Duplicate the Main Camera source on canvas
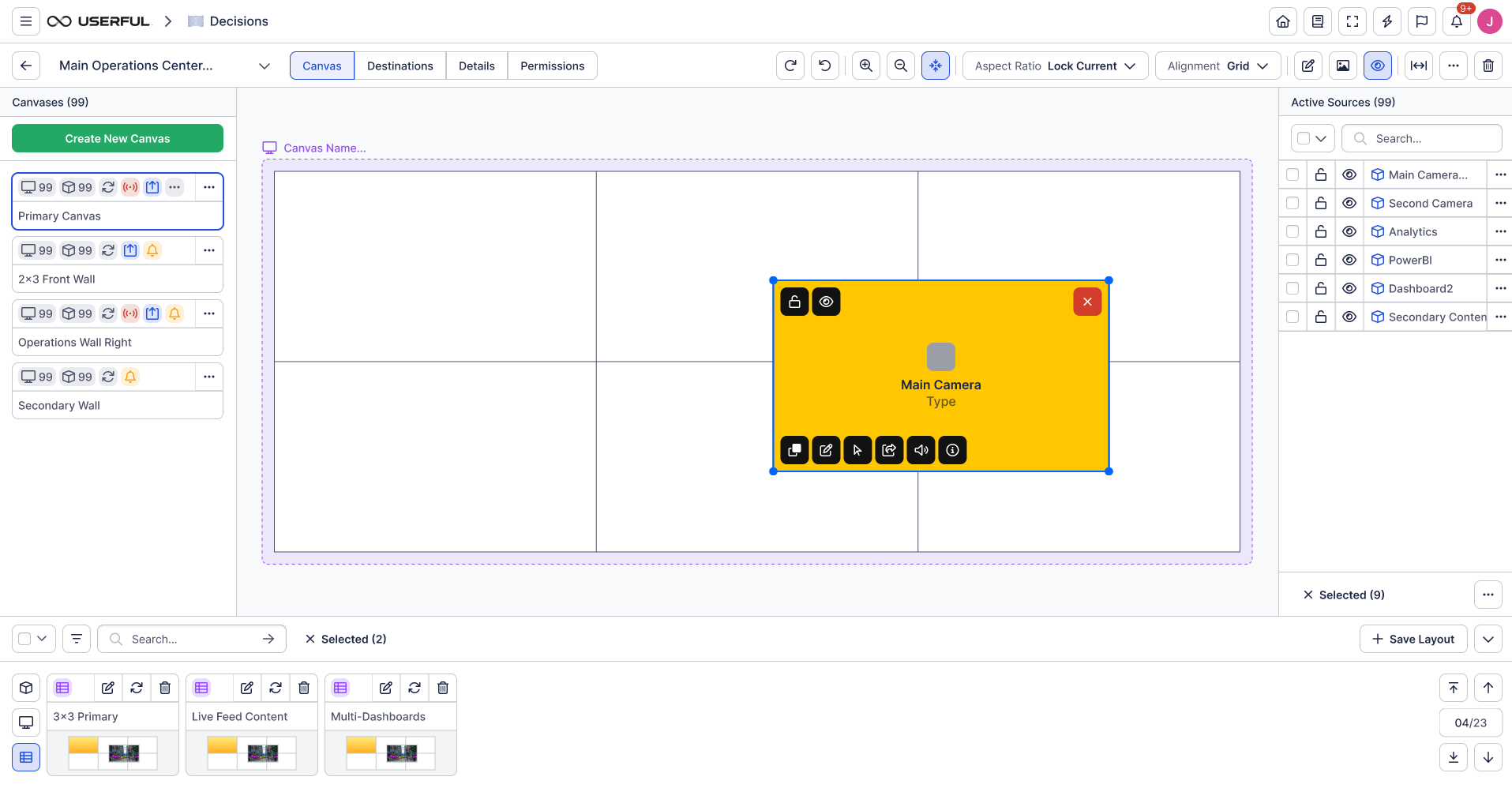1512x788 pixels. (x=794, y=450)
